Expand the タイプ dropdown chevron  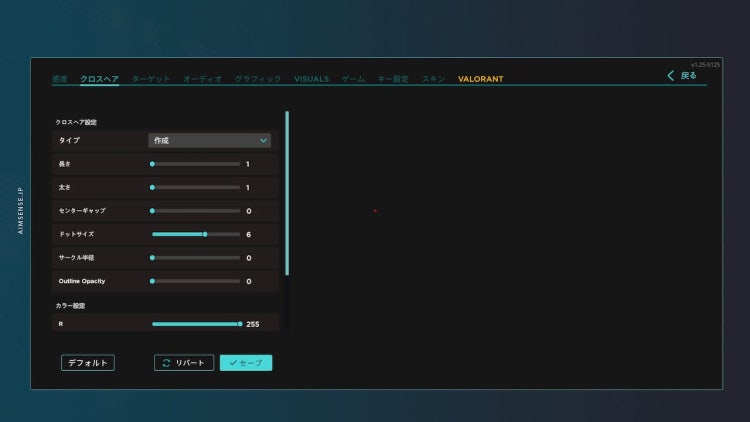coord(263,140)
